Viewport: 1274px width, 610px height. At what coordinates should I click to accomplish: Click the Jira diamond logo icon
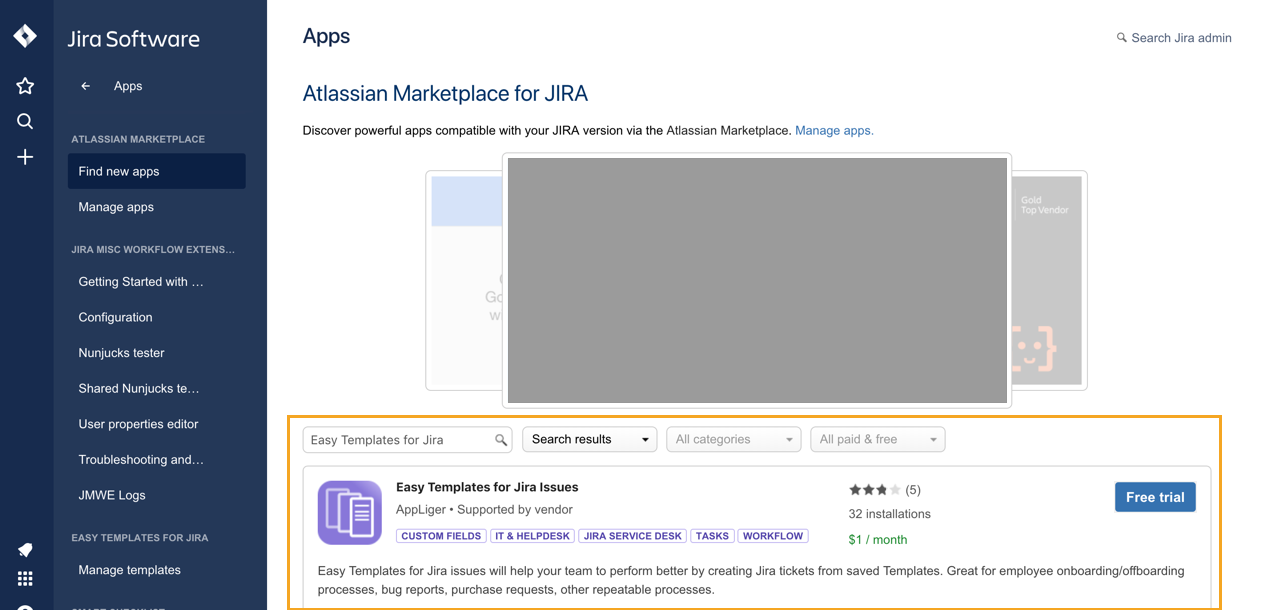(x=25, y=37)
